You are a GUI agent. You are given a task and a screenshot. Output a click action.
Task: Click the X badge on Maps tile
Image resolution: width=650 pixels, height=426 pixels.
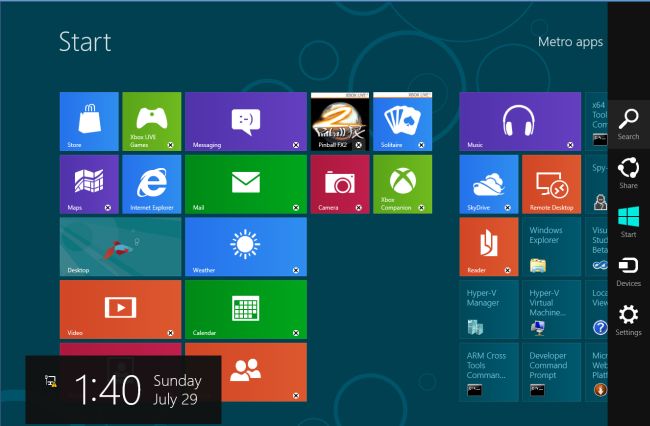(x=108, y=208)
